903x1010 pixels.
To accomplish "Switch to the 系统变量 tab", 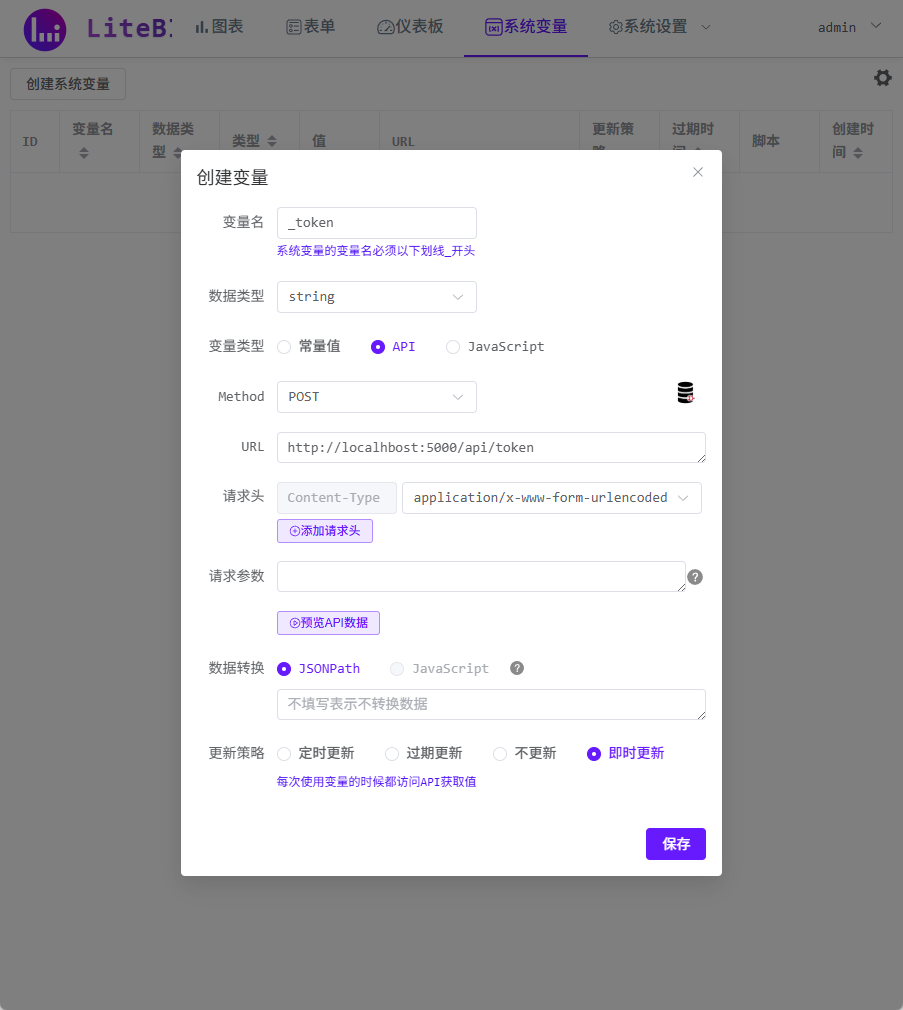I will pyautogui.click(x=525, y=27).
